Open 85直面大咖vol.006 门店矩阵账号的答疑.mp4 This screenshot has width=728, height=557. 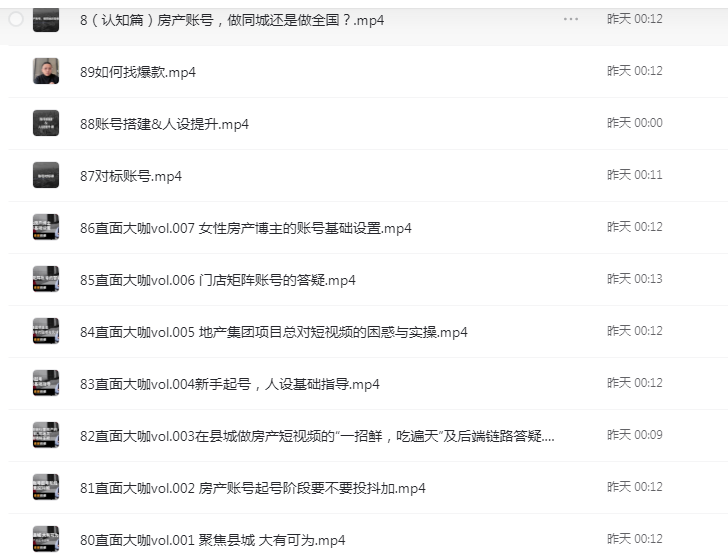[x=217, y=280]
